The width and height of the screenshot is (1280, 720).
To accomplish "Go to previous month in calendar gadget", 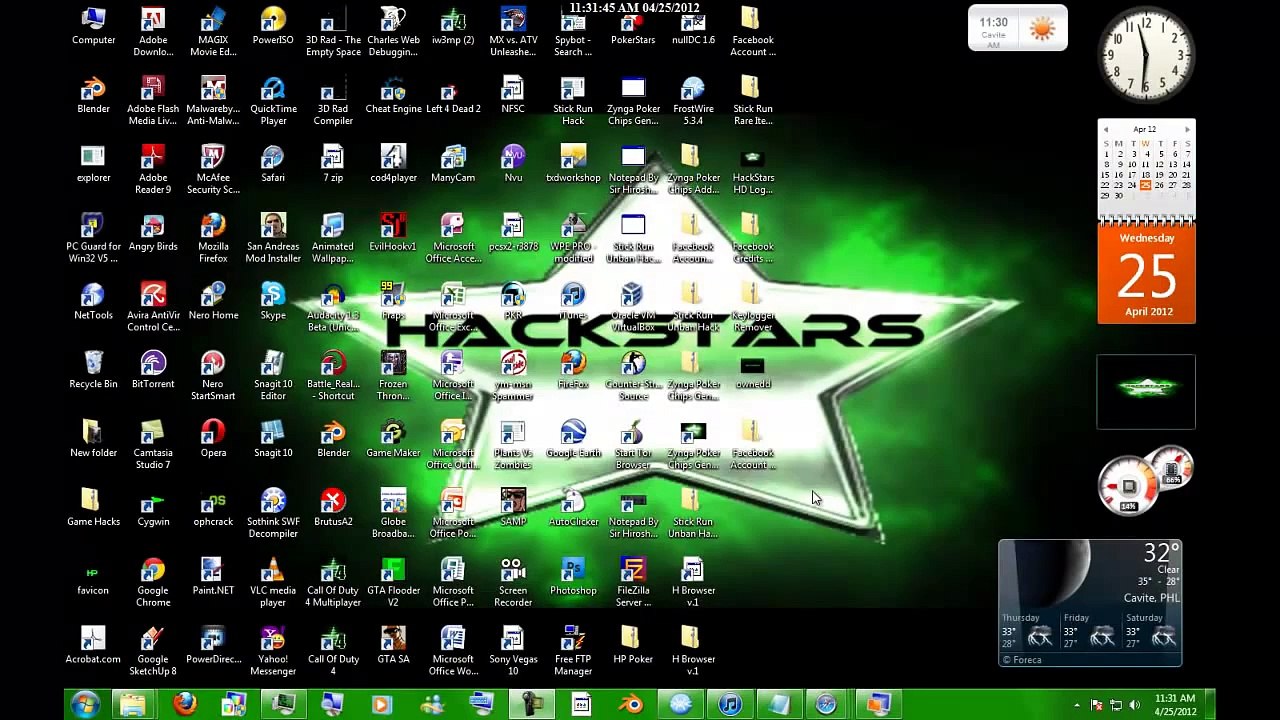I will (x=1105, y=129).
